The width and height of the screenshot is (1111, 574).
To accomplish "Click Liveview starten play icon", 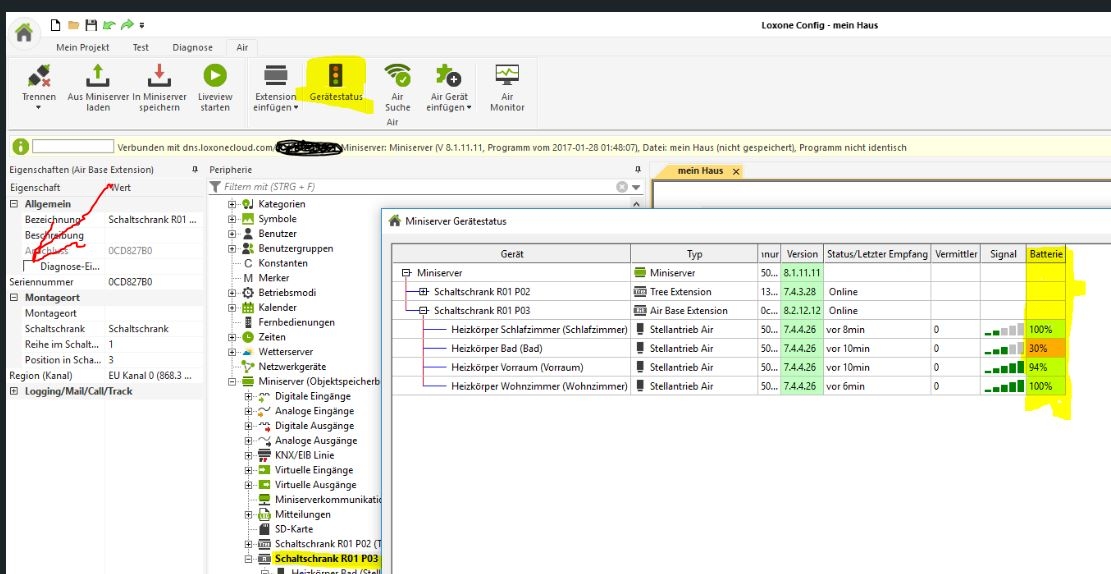I will coord(215,76).
